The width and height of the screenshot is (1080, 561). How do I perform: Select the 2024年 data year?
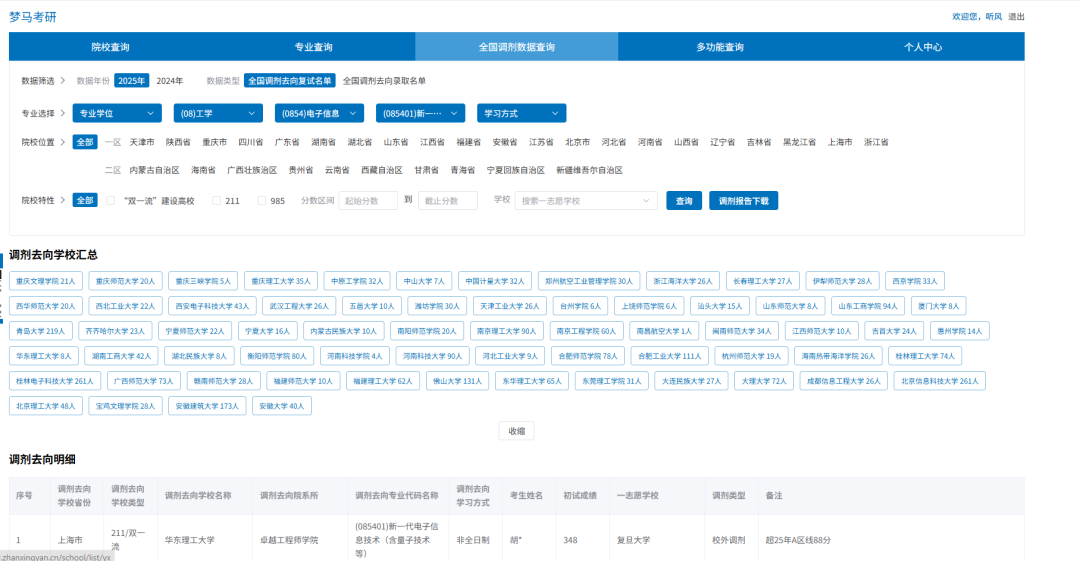click(x=169, y=81)
